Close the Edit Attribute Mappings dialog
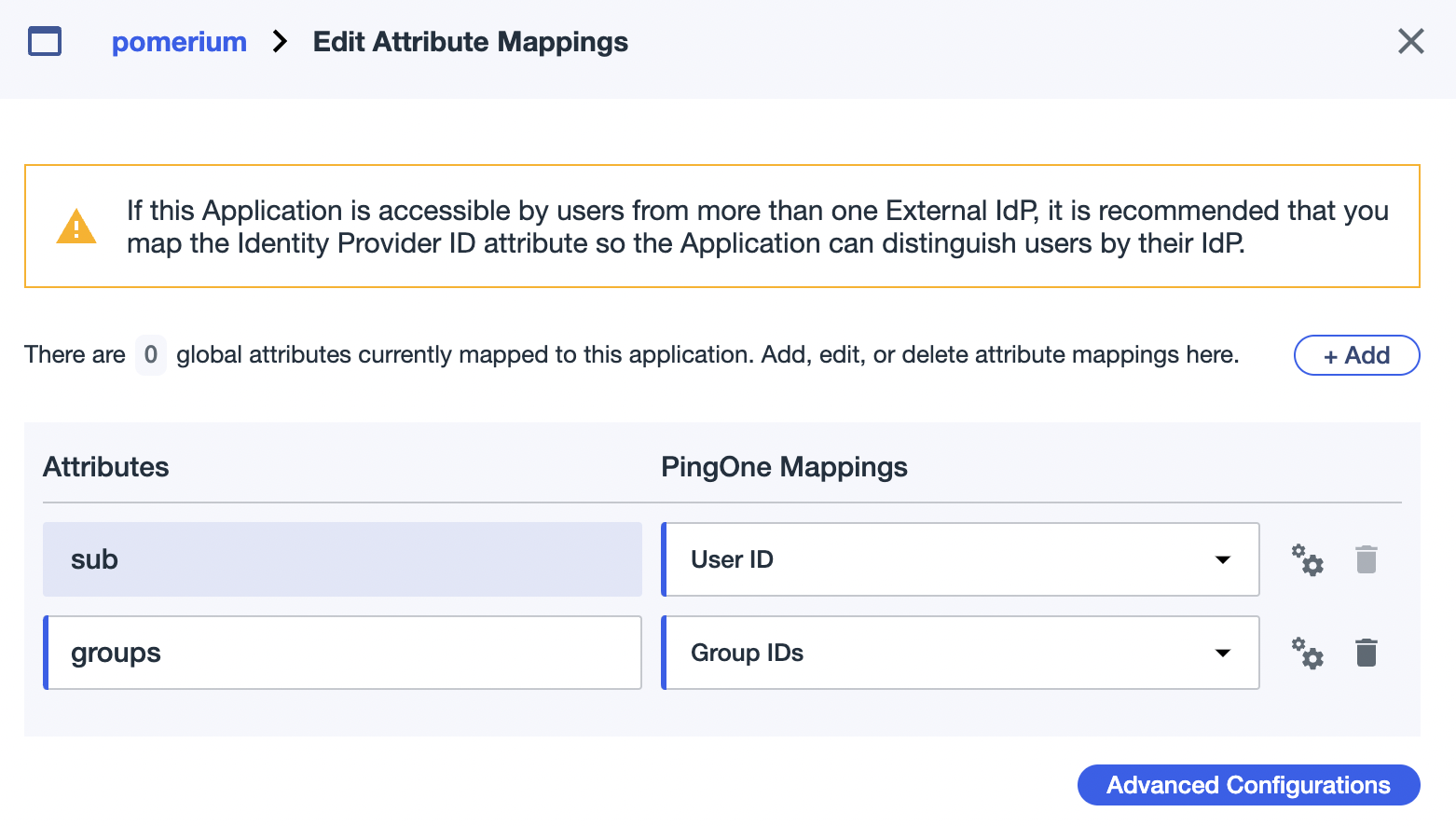 click(1410, 41)
